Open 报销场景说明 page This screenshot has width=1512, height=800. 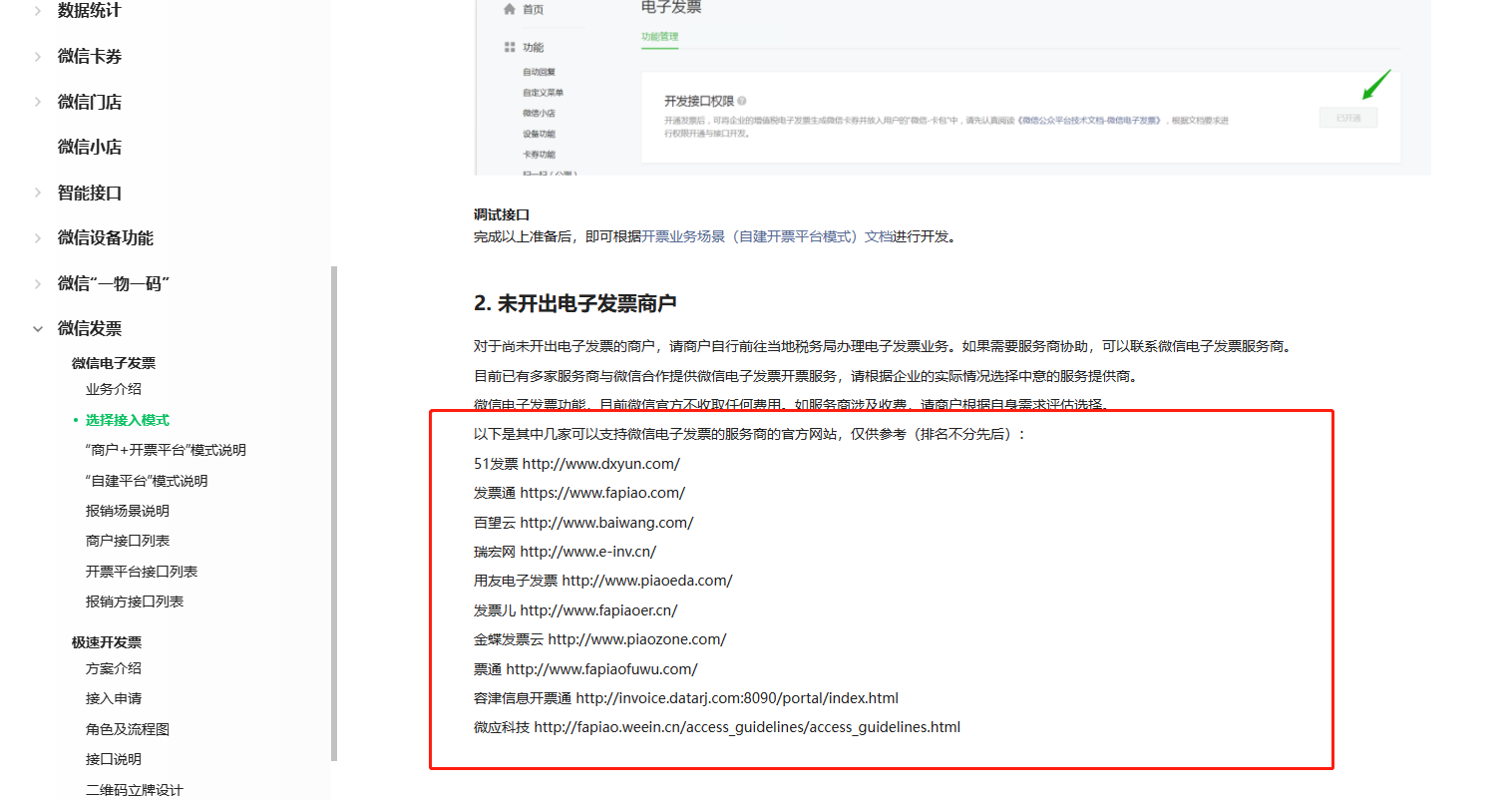click(128, 511)
